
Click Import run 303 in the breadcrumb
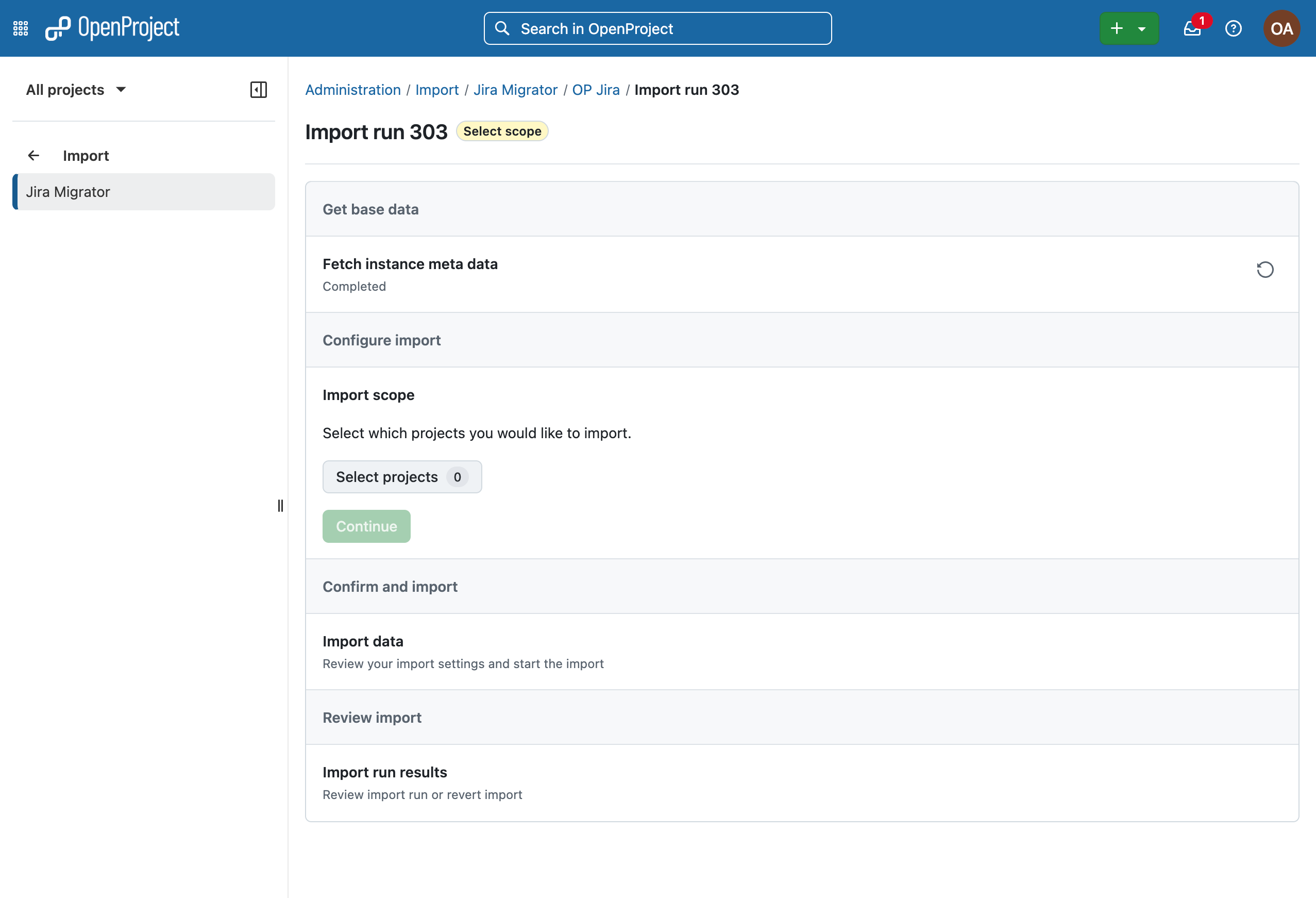[x=686, y=90]
